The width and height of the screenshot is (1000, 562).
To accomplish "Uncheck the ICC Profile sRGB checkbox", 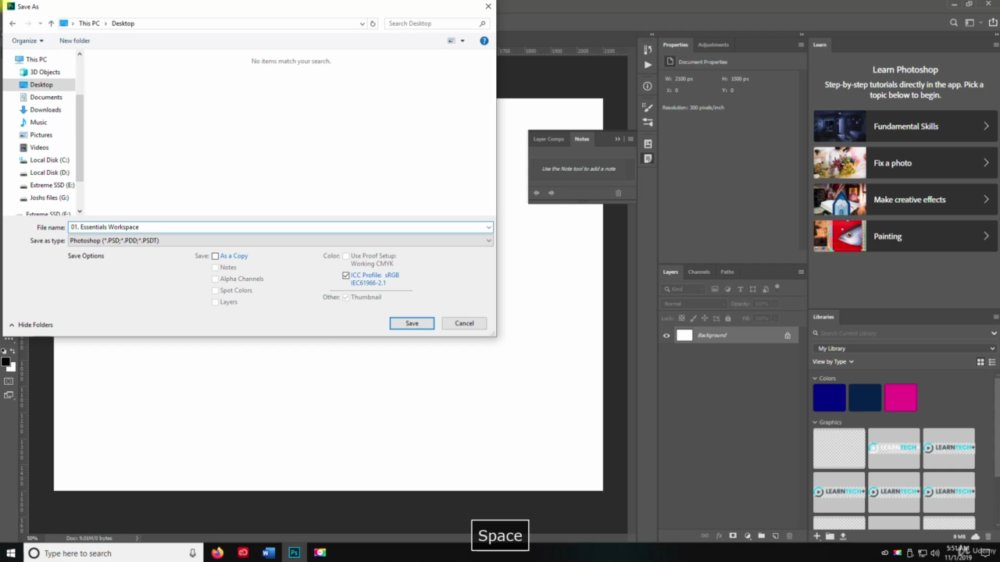I will [346, 276].
